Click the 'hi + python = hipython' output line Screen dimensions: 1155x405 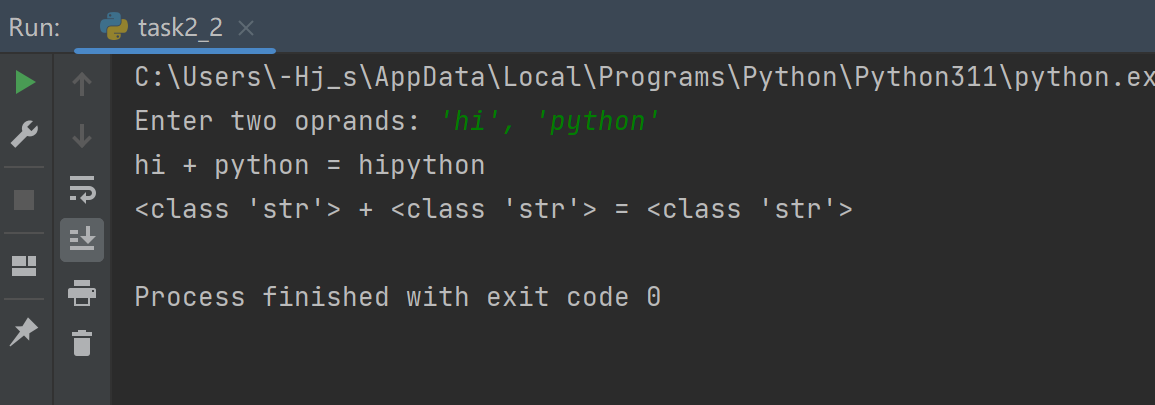(310, 165)
